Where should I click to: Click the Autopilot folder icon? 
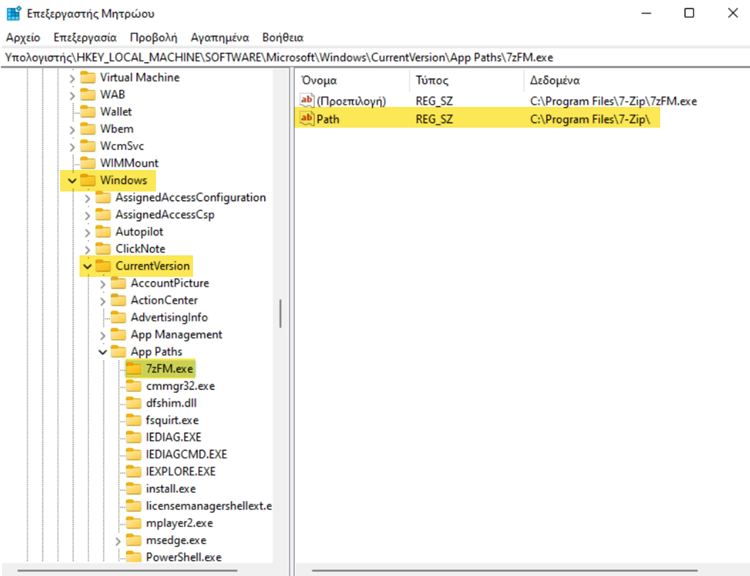(x=103, y=232)
